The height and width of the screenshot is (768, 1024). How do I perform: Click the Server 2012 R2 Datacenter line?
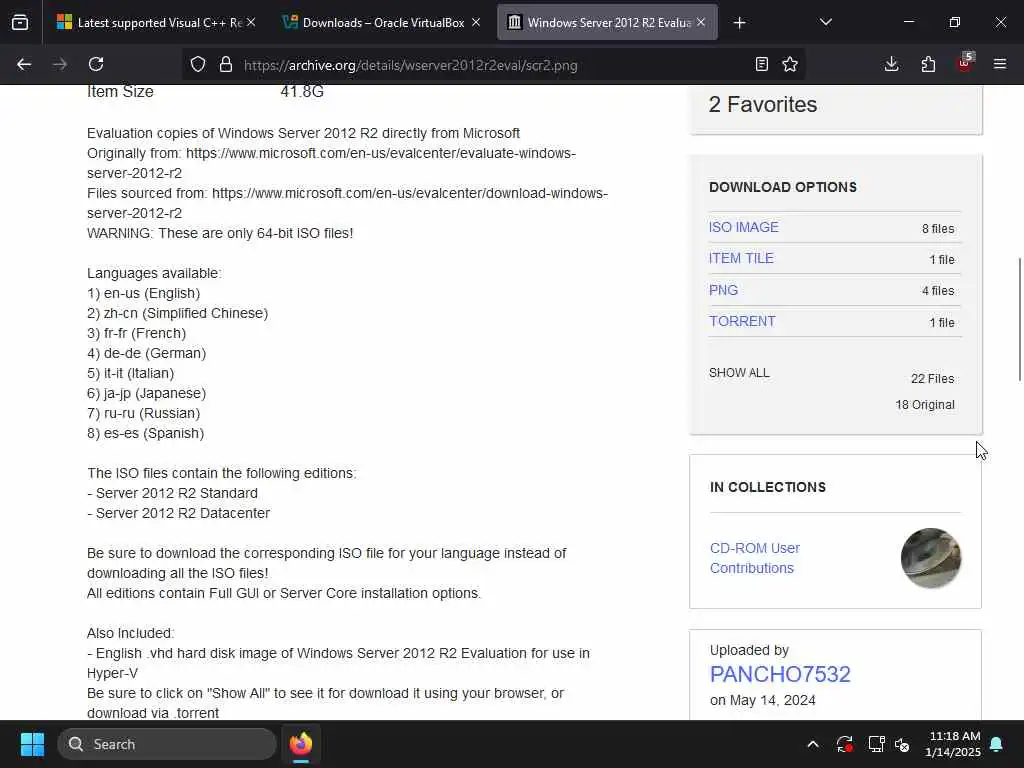(178, 513)
